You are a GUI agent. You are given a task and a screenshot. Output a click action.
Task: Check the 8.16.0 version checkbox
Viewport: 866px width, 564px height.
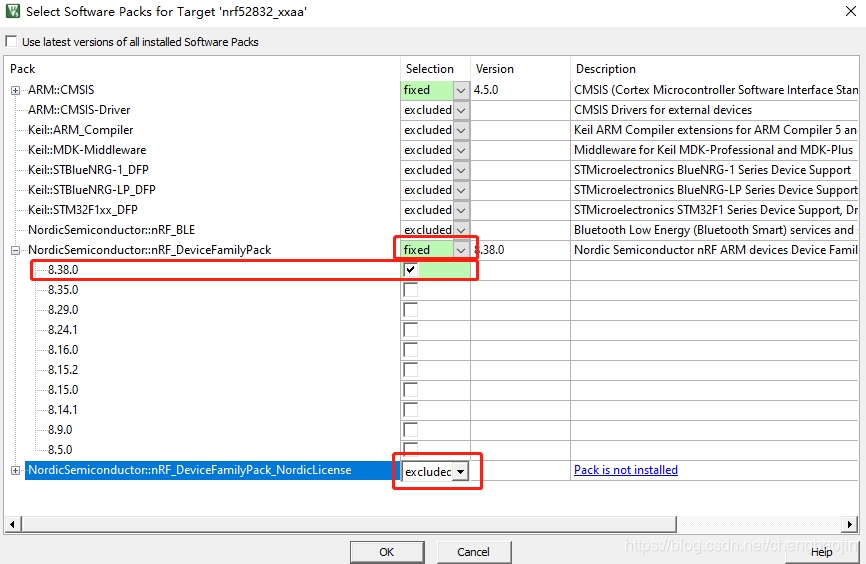click(410, 350)
